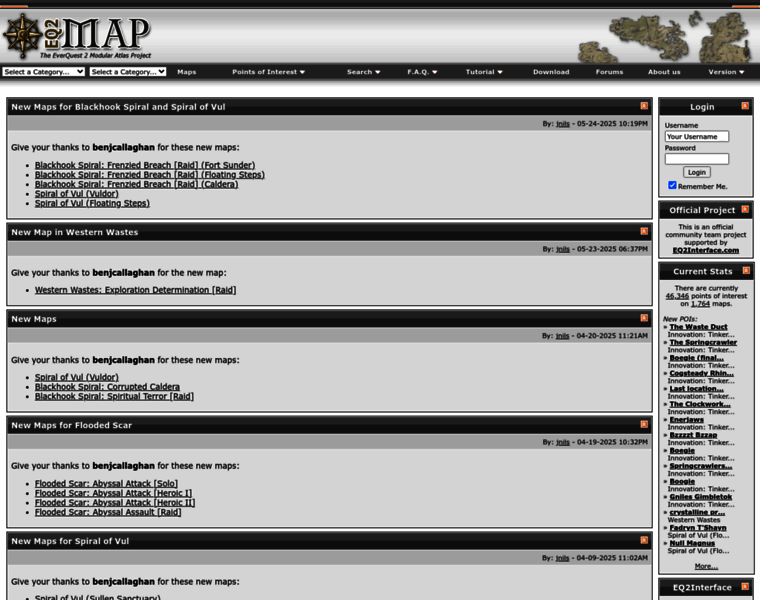Viewport: 760px width, 600px height.
Task: Open Flooded Scar: Abyssal Attack [Solo] link
Action: click(106, 484)
